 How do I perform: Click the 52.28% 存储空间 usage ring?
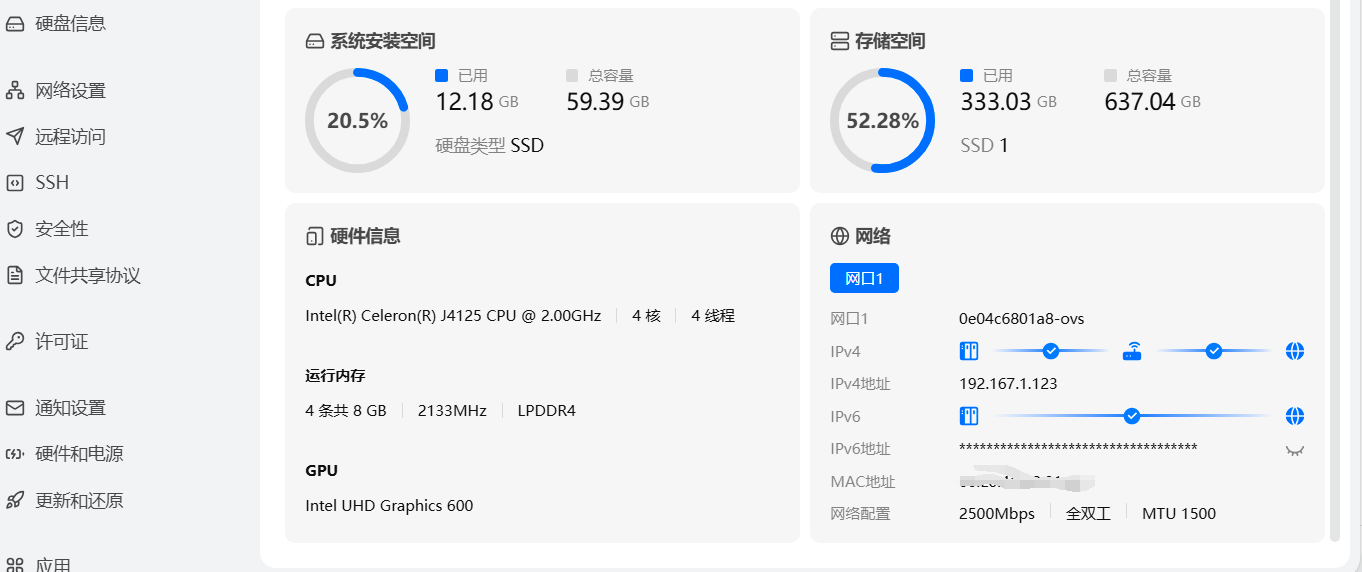coord(882,121)
